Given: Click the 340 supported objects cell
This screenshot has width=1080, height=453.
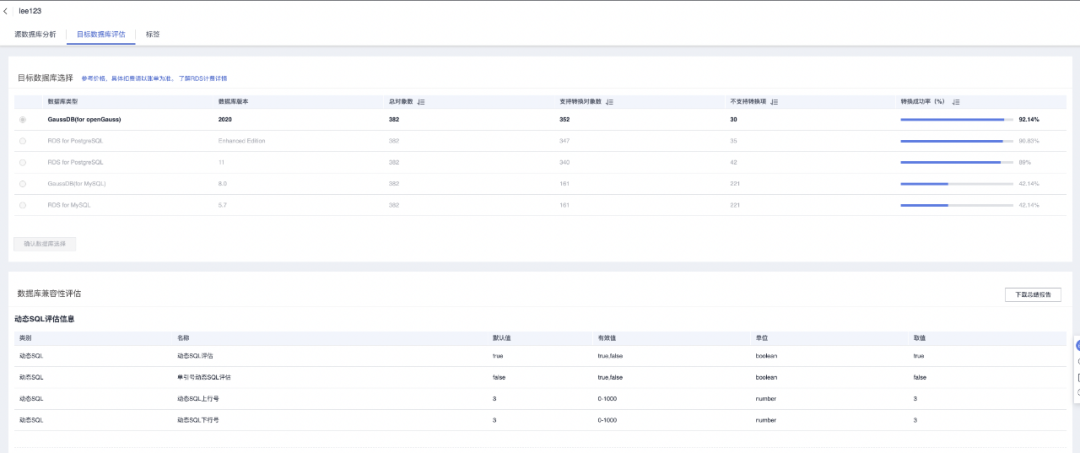Looking at the screenshot, I should [x=565, y=162].
